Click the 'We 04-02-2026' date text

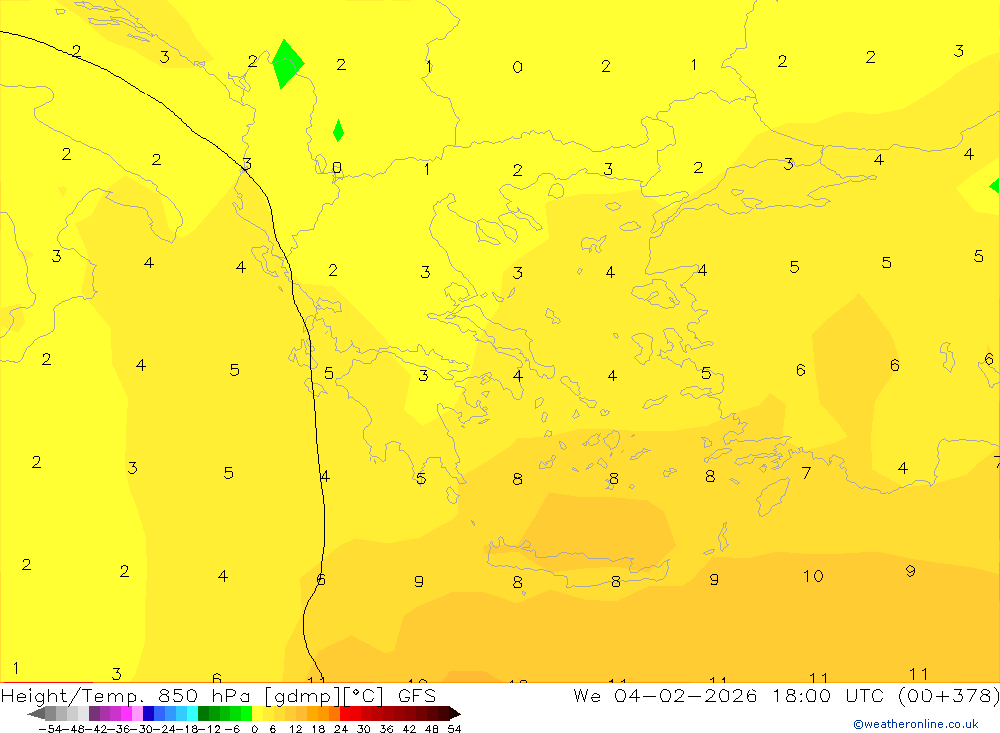(665, 695)
